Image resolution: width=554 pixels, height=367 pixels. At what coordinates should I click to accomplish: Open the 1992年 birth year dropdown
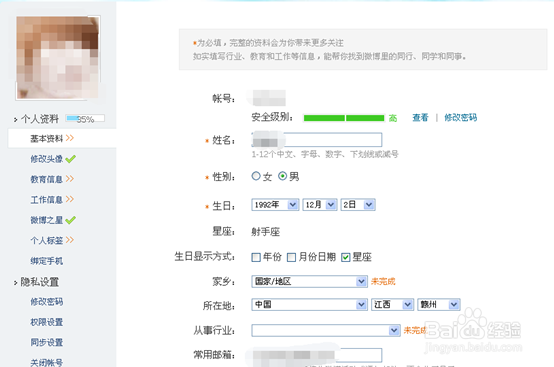point(275,205)
